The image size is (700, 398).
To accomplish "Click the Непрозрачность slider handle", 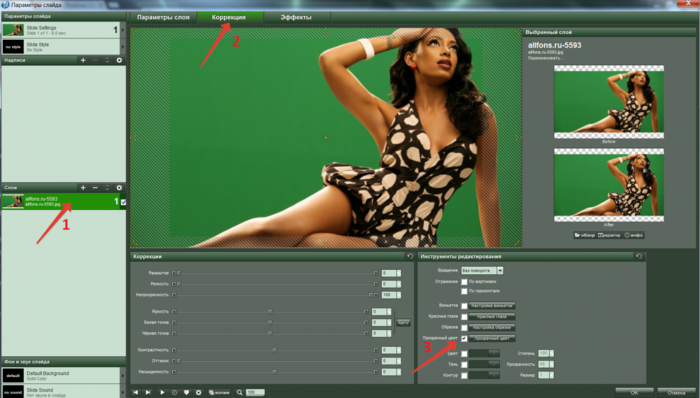I will click(370, 295).
